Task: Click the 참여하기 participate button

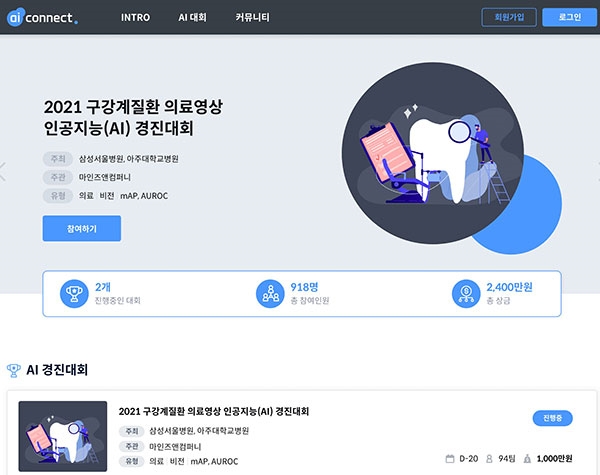Action: [82, 229]
